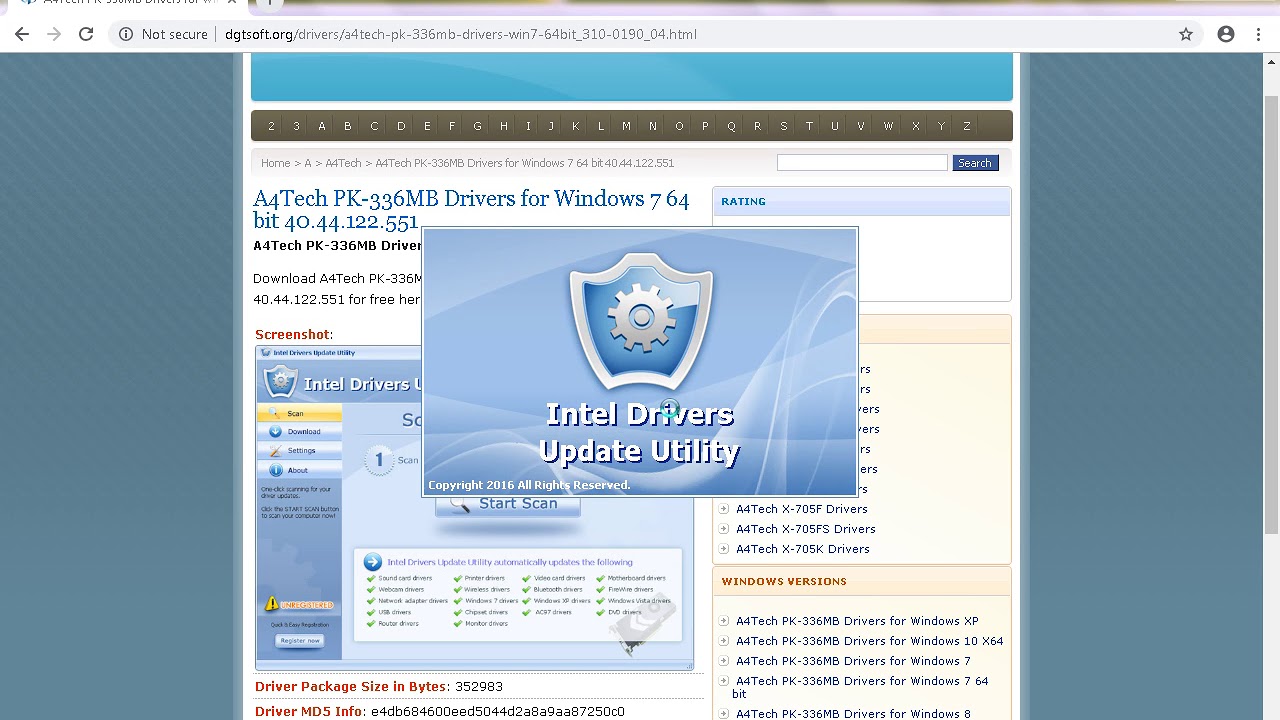
Task: Open the Chrome profile account icon
Action: click(1226, 34)
